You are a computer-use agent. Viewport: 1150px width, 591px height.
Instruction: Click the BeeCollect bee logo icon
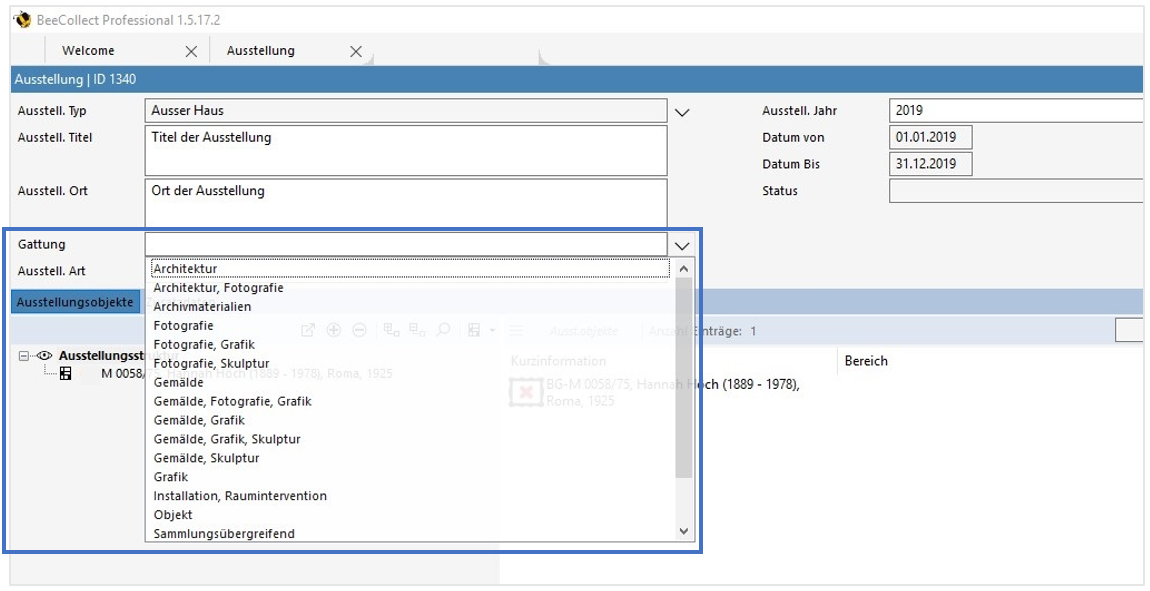(x=22, y=20)
